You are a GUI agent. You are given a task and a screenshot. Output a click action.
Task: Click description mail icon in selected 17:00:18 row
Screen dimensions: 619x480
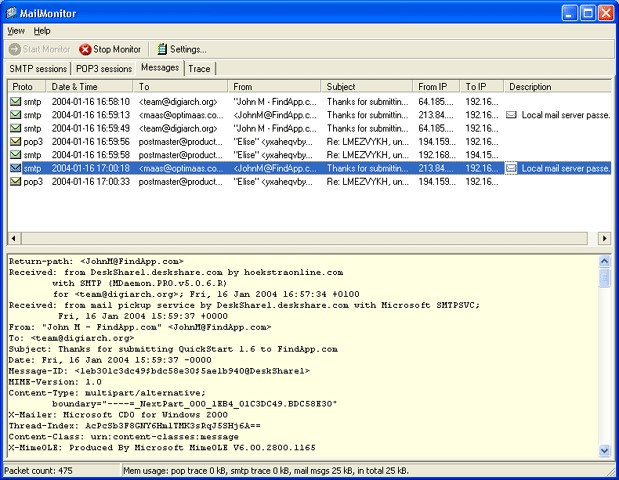point(511,168)
